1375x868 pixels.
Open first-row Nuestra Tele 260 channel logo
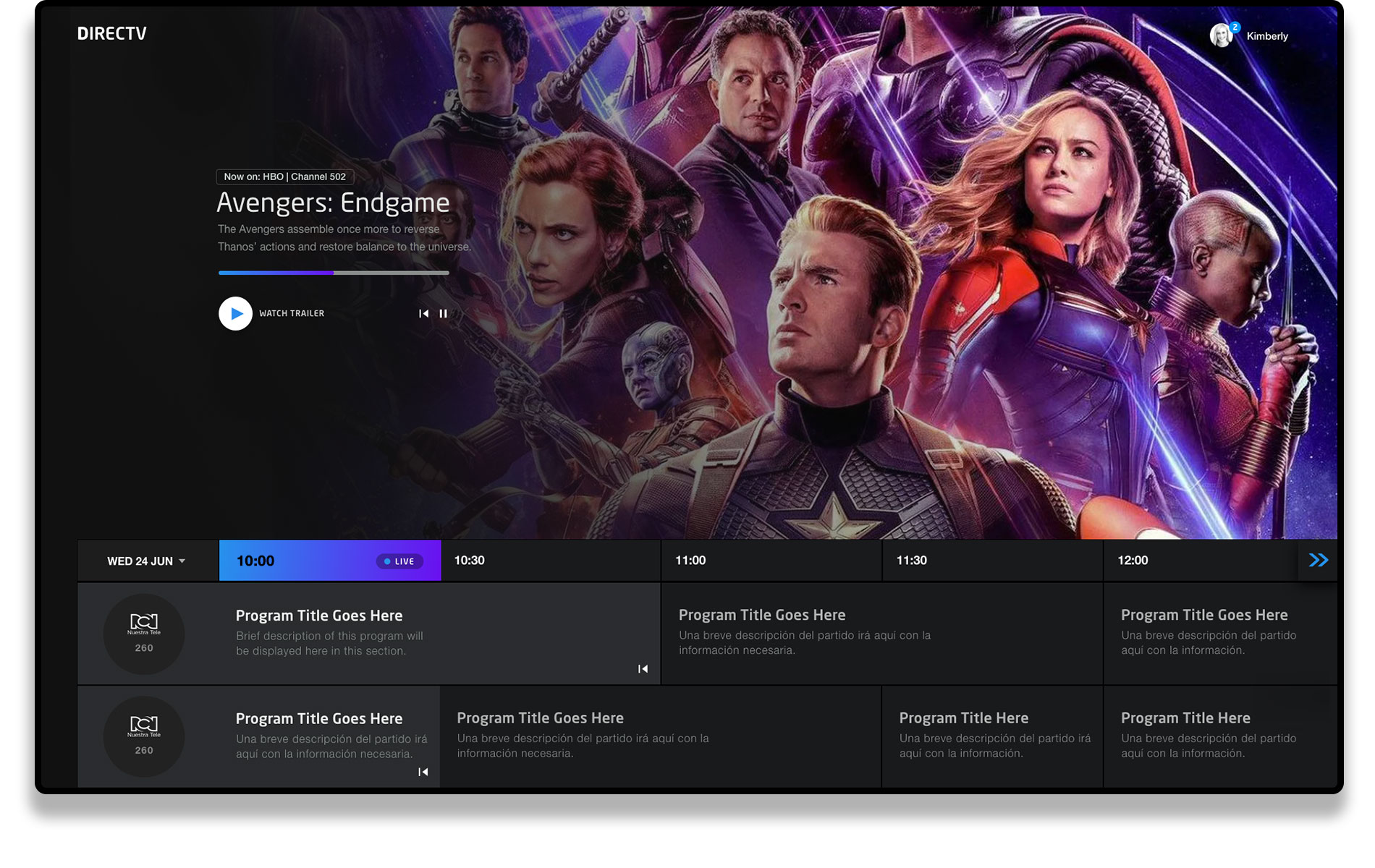(x=144, y=634)
